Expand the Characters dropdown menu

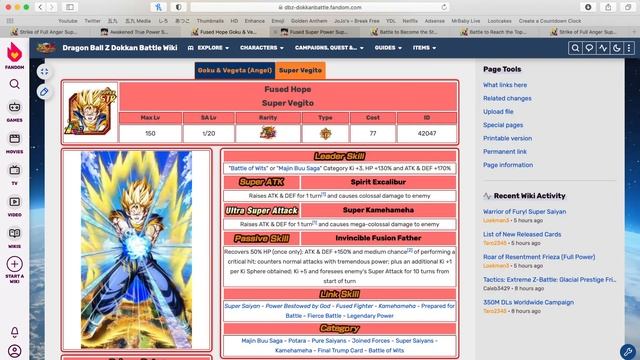(x=262, y=48)
